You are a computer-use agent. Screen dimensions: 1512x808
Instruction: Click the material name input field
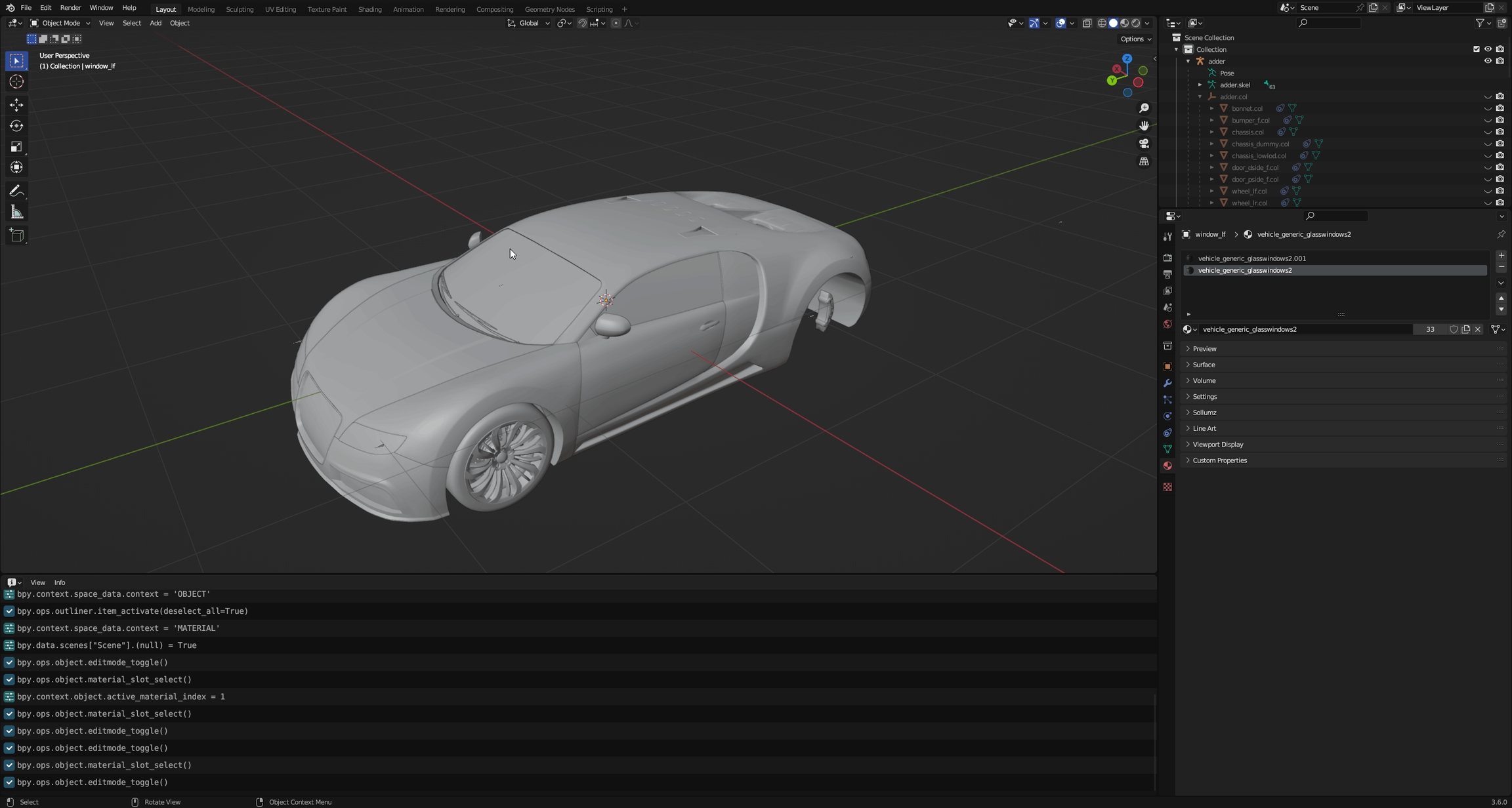[1306, 329]
